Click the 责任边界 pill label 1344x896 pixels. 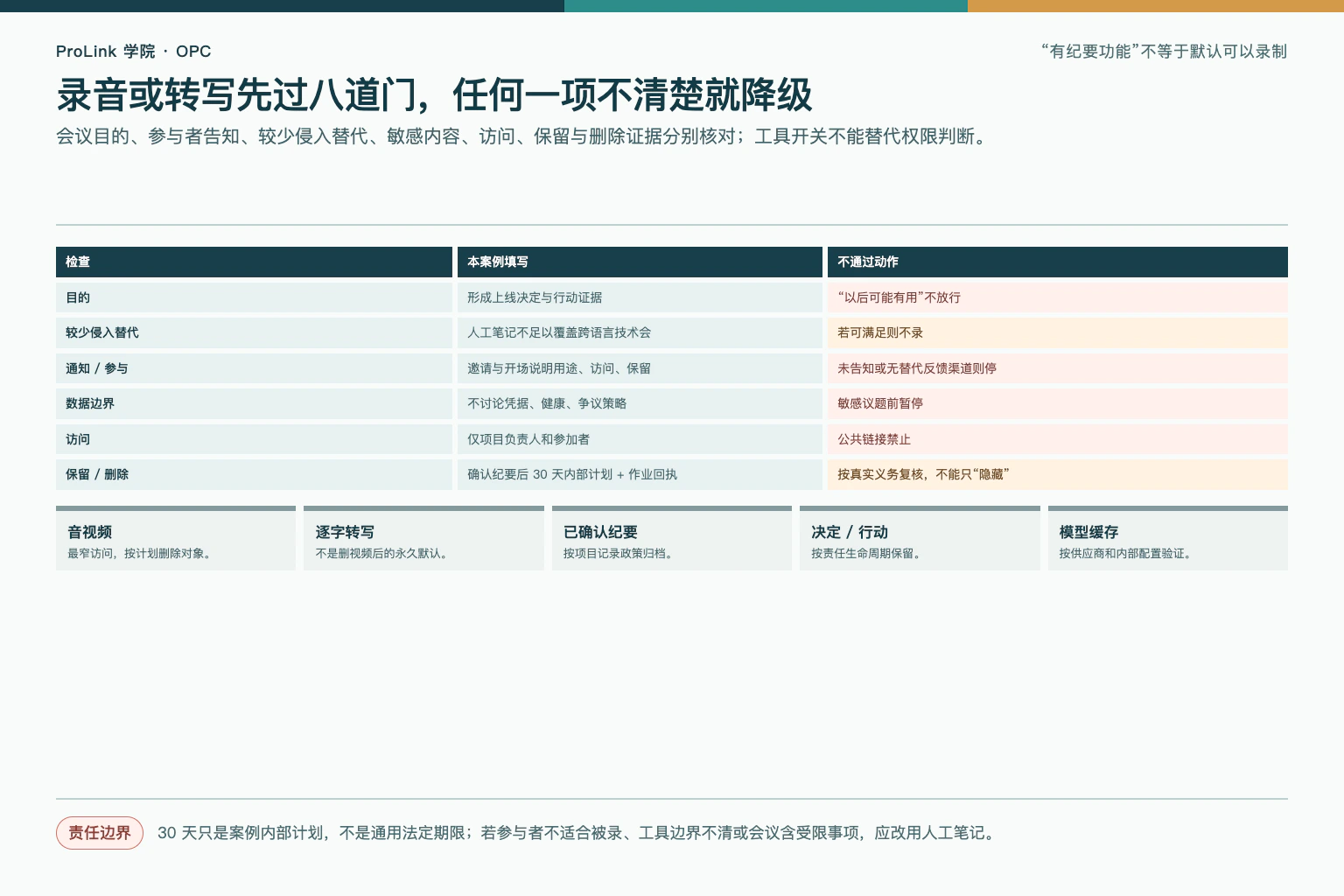pos(100,833)
